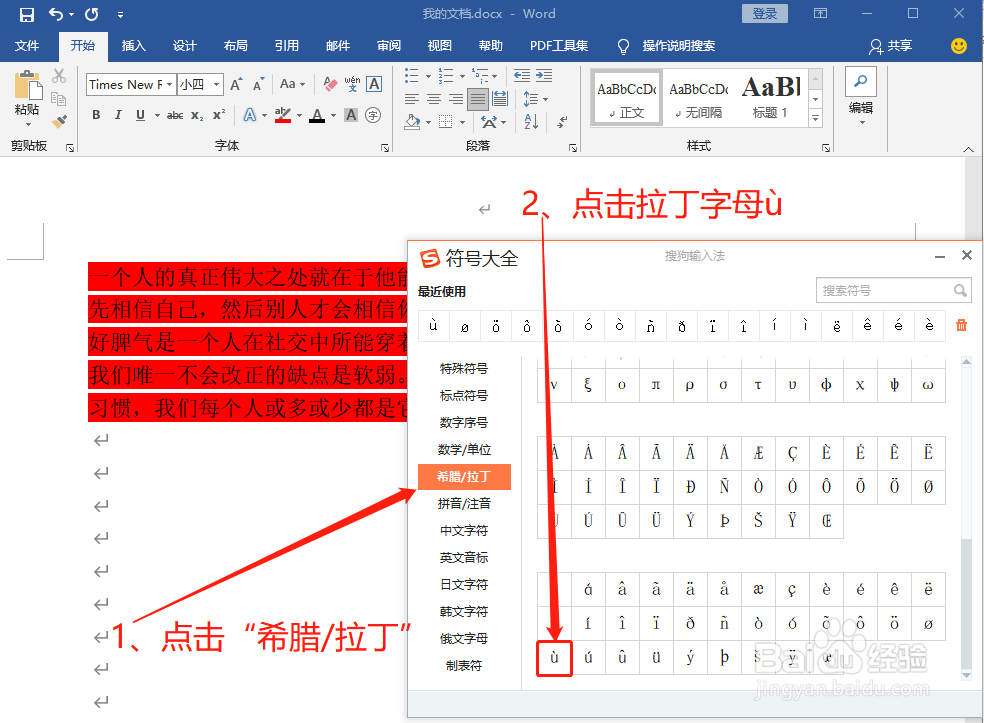
Task: Toggle Bold formatting
Action: [96, 115]
